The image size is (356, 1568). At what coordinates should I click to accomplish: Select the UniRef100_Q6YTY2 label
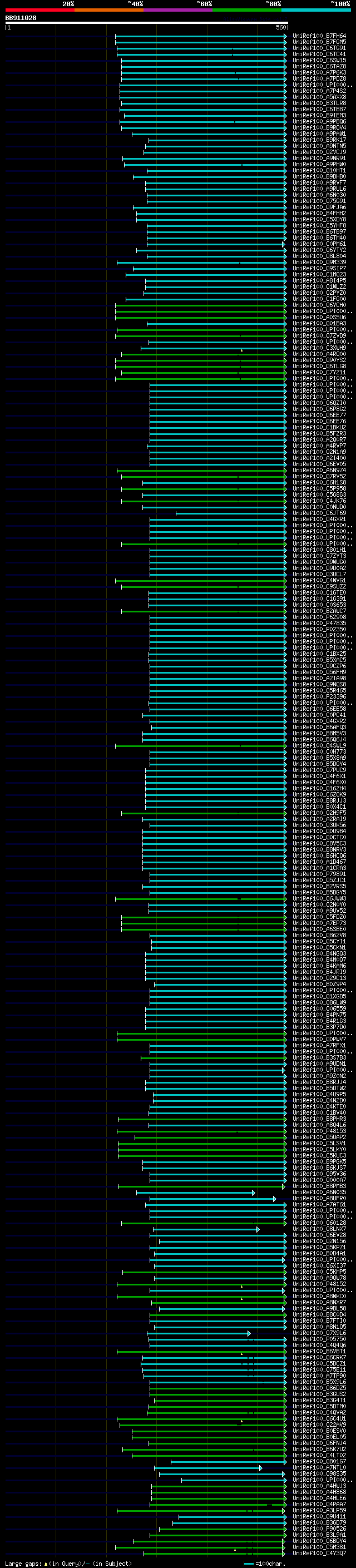pyautogui.click(x=319, y=250)
